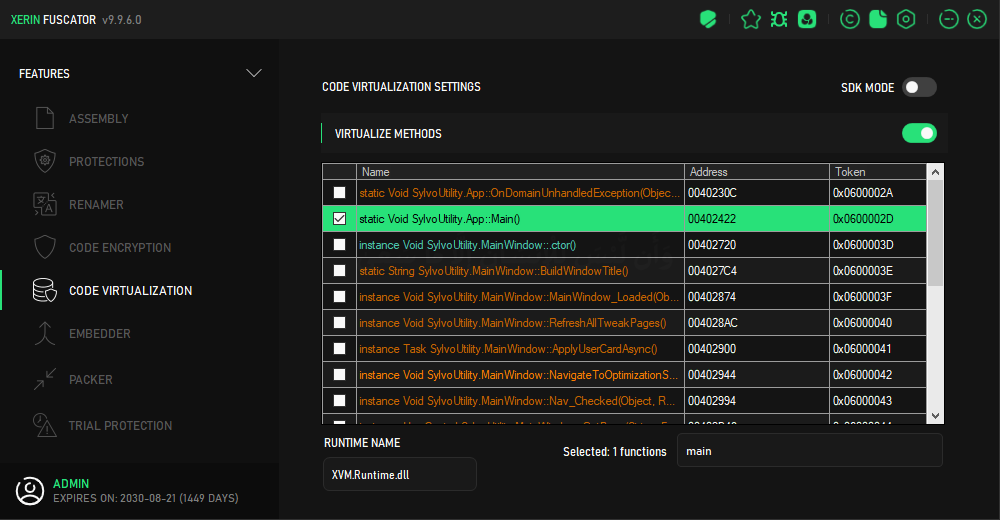Click the admin user avatar icon

[x=30, y=491]
